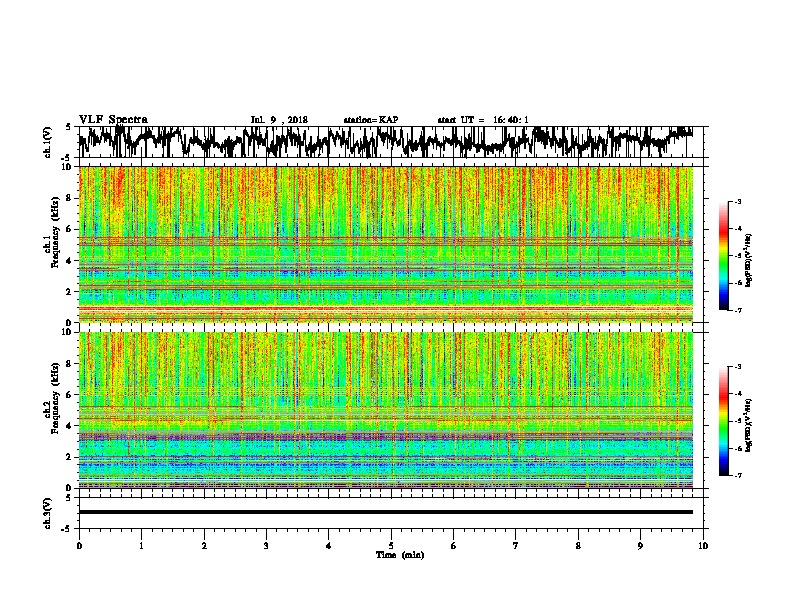
Task: Click the ch.2 color scale bar
Action: tap(723, 421)
